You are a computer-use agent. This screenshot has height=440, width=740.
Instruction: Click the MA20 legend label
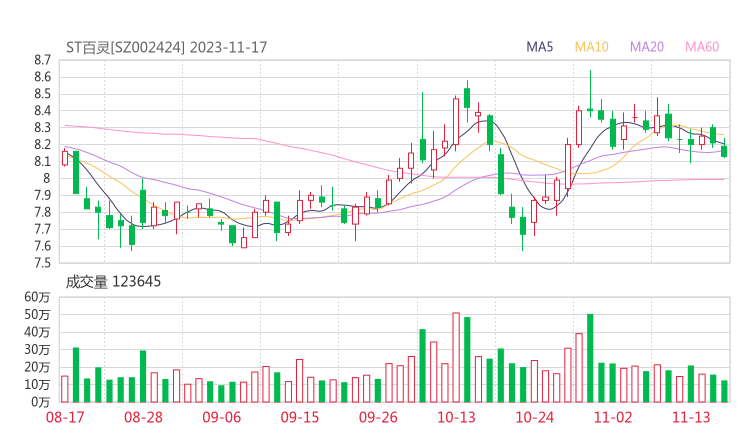click(x=647, y=47)
